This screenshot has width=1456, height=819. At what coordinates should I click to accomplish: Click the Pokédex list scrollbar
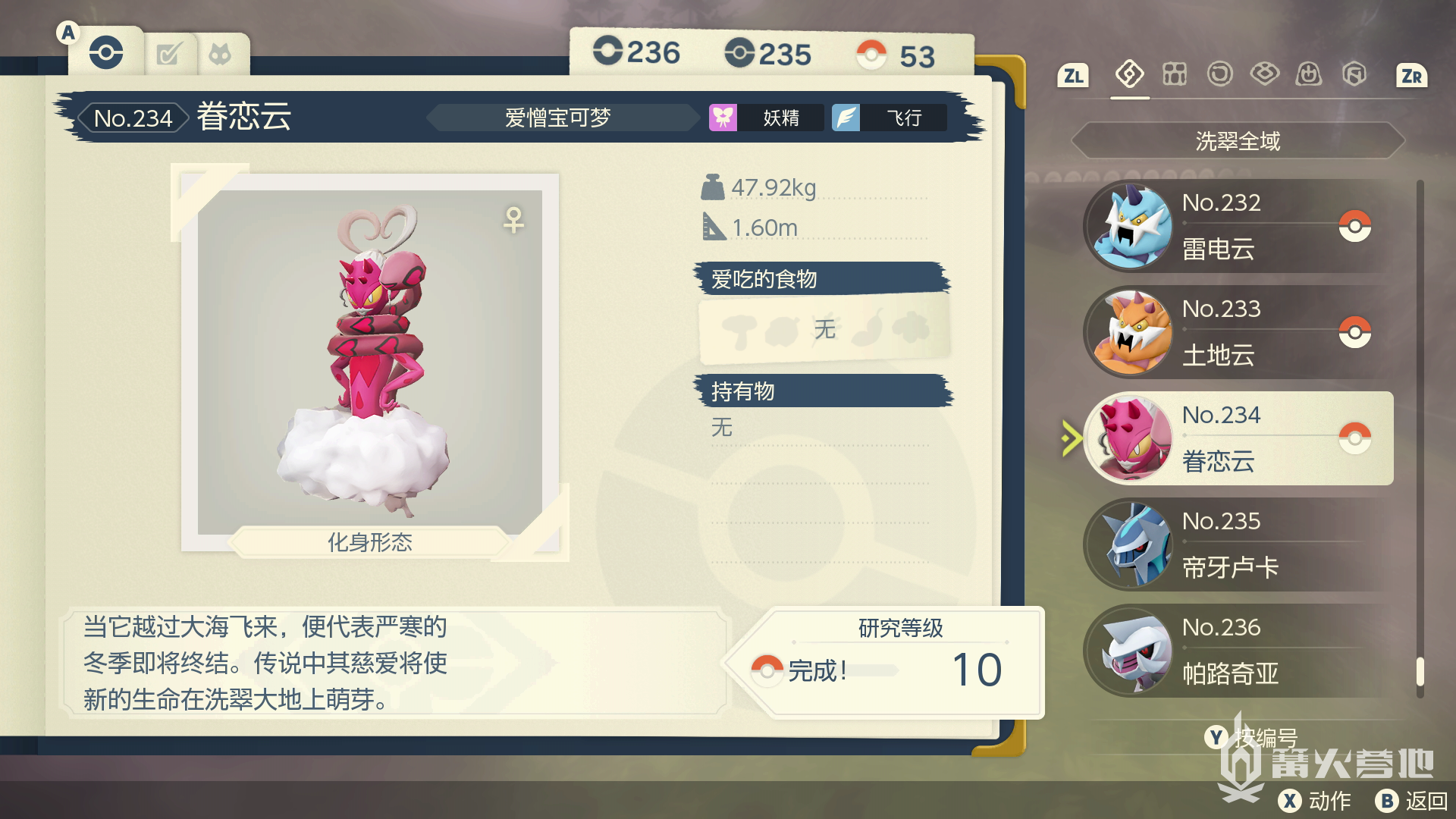point(1420,438)
